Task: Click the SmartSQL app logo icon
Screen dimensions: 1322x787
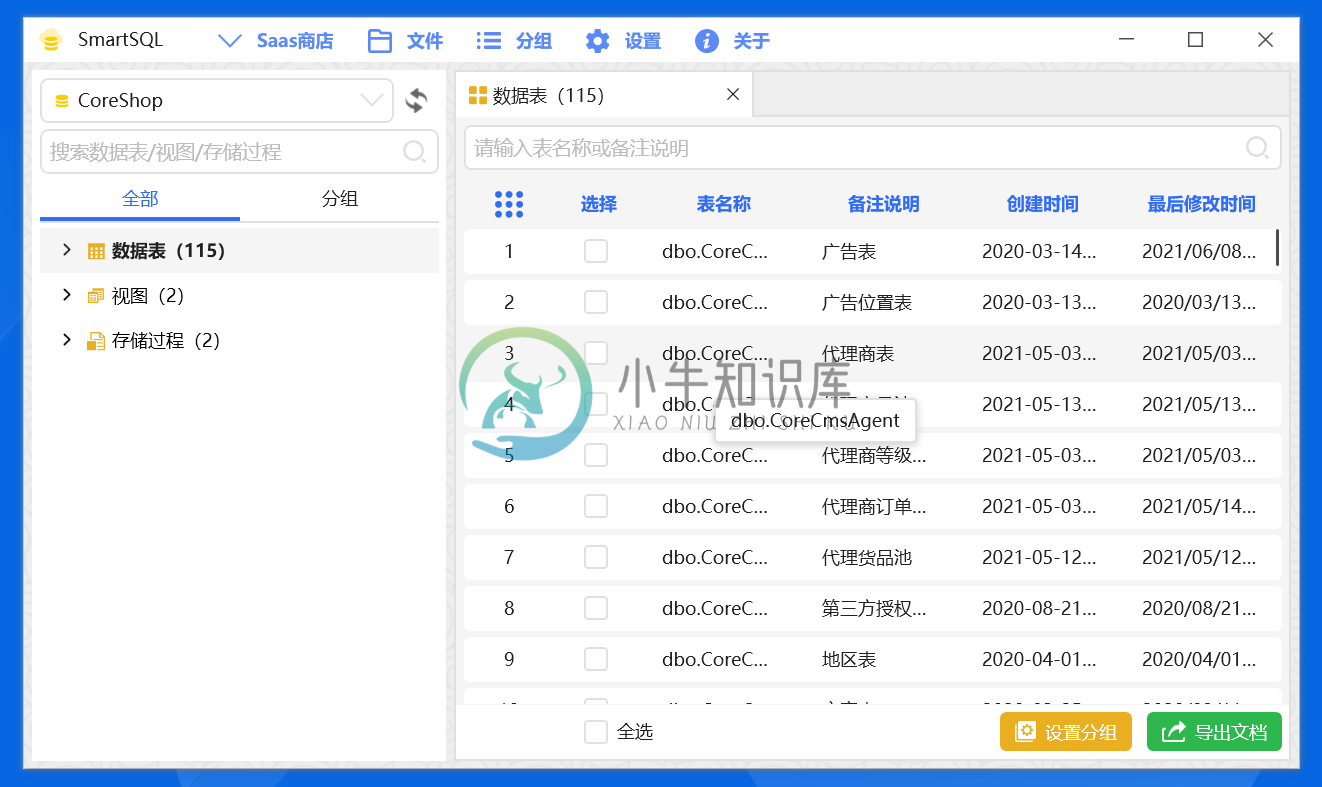Action: [x=51, y=41]
